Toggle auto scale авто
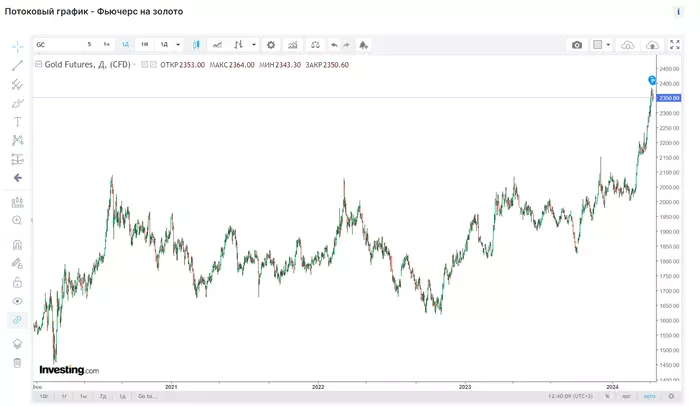 click(x=650, y=396)
